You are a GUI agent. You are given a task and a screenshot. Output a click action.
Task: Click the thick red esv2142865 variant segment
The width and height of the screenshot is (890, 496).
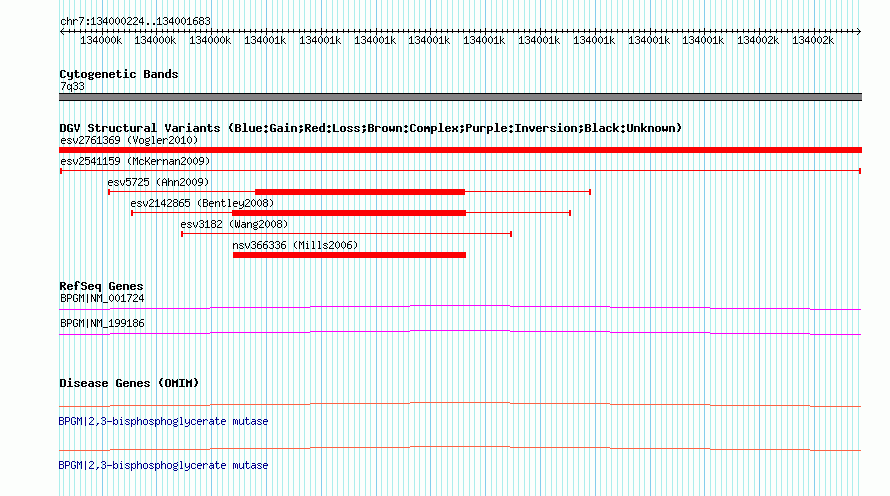pos(349,213)
